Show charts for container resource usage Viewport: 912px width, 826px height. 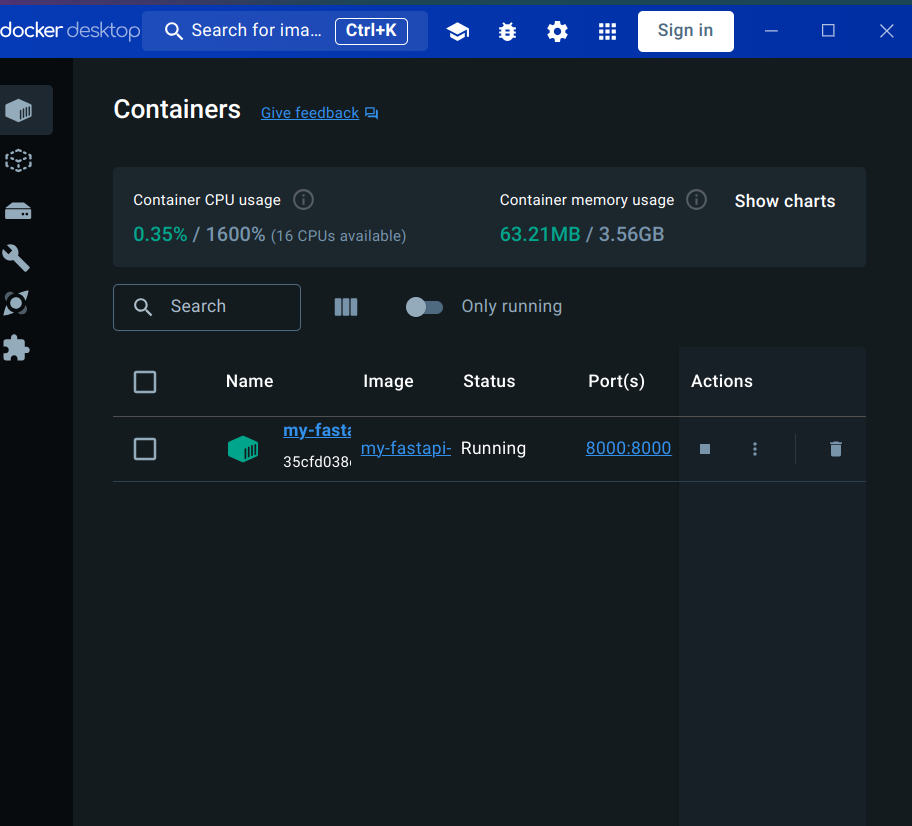(784, 201)
